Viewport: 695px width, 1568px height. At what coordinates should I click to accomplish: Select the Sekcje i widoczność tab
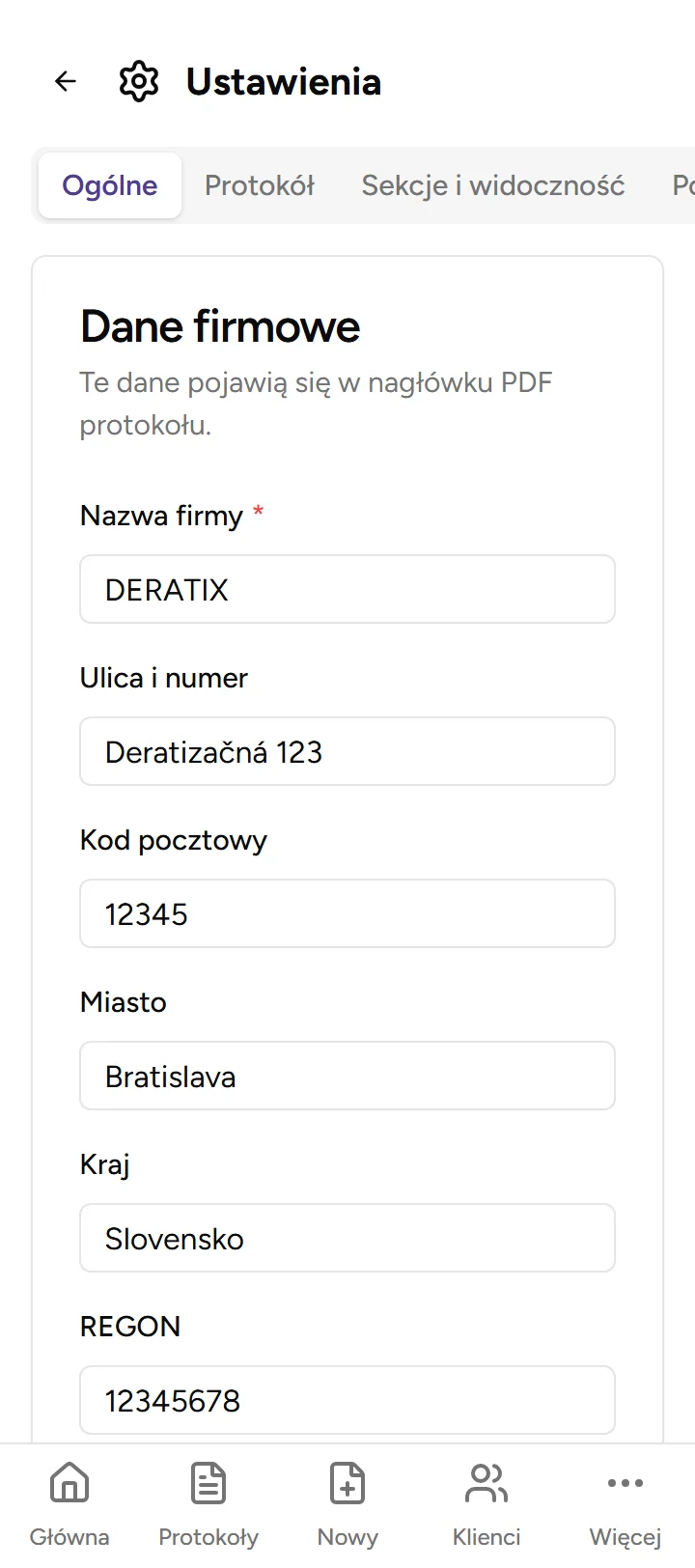492,185
